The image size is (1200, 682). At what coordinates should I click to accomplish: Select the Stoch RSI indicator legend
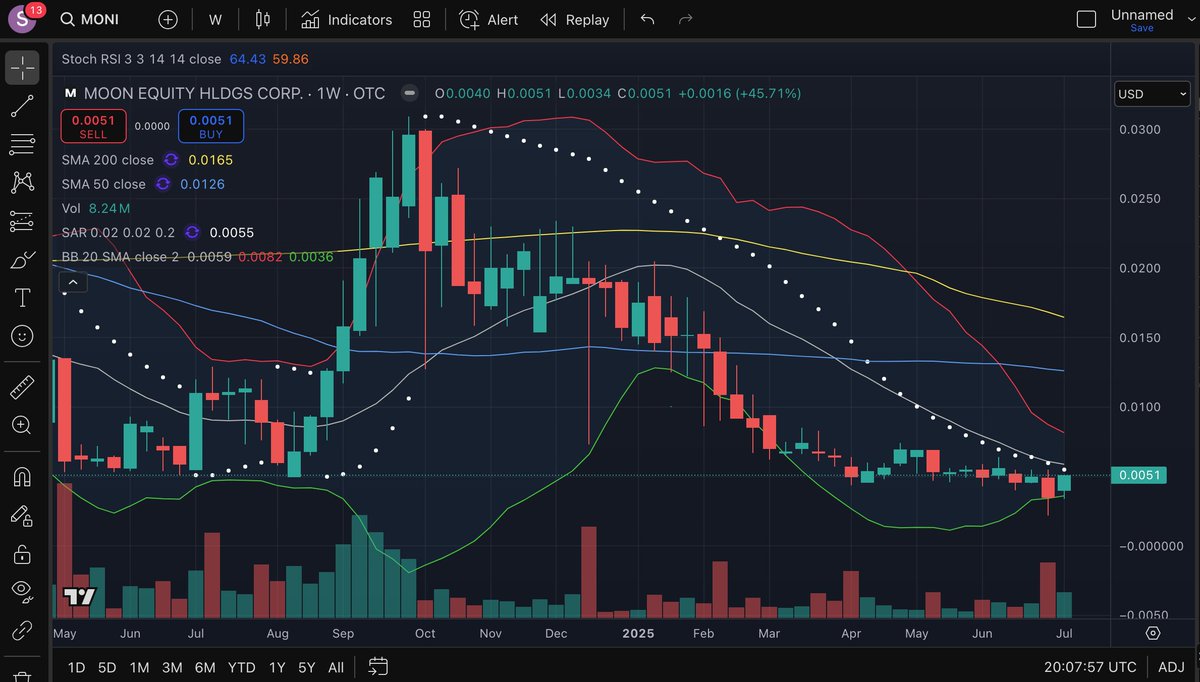(x=185, y=60)
